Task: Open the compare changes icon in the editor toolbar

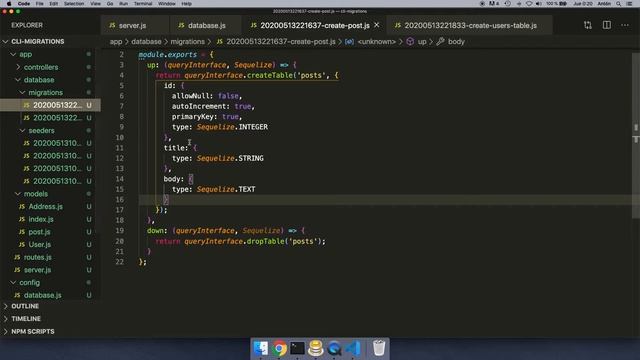Action: (588, 25)
